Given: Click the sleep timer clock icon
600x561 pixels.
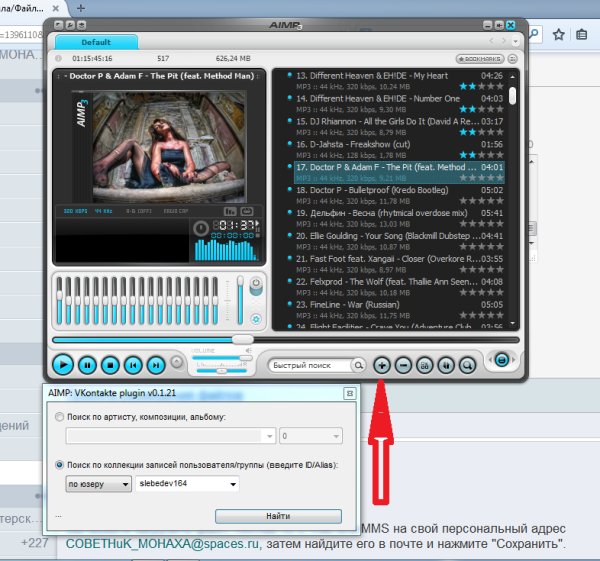Looking at the screenshot, I should [x=201, y=228].
